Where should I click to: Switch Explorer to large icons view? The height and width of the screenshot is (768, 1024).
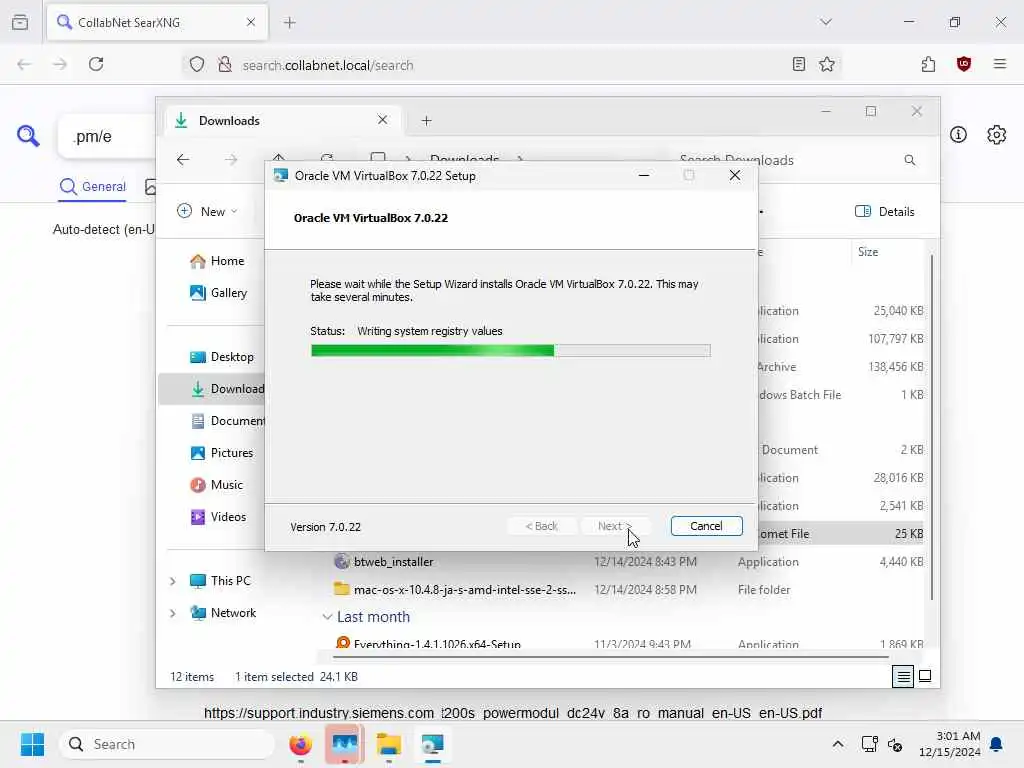click(925, 677)
